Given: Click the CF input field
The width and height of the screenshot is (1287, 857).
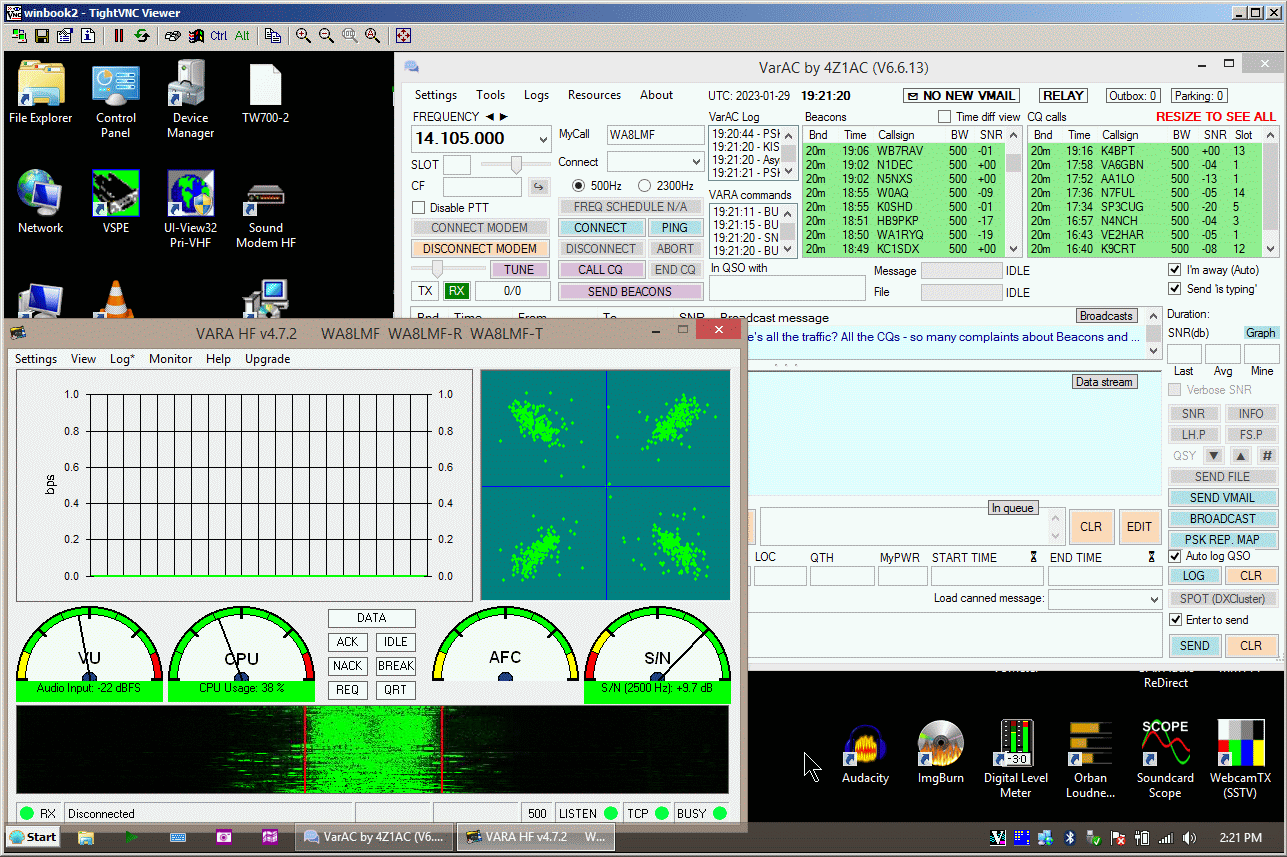Looking at the screenshot, I should tap(483, 186).
